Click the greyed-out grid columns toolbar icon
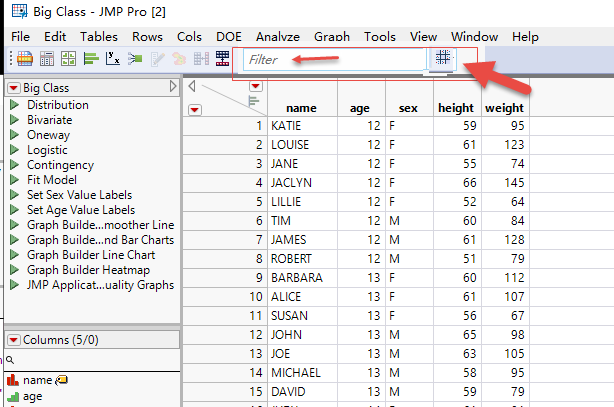The width and height of the screenshot is (614, 407). point(201,59)
